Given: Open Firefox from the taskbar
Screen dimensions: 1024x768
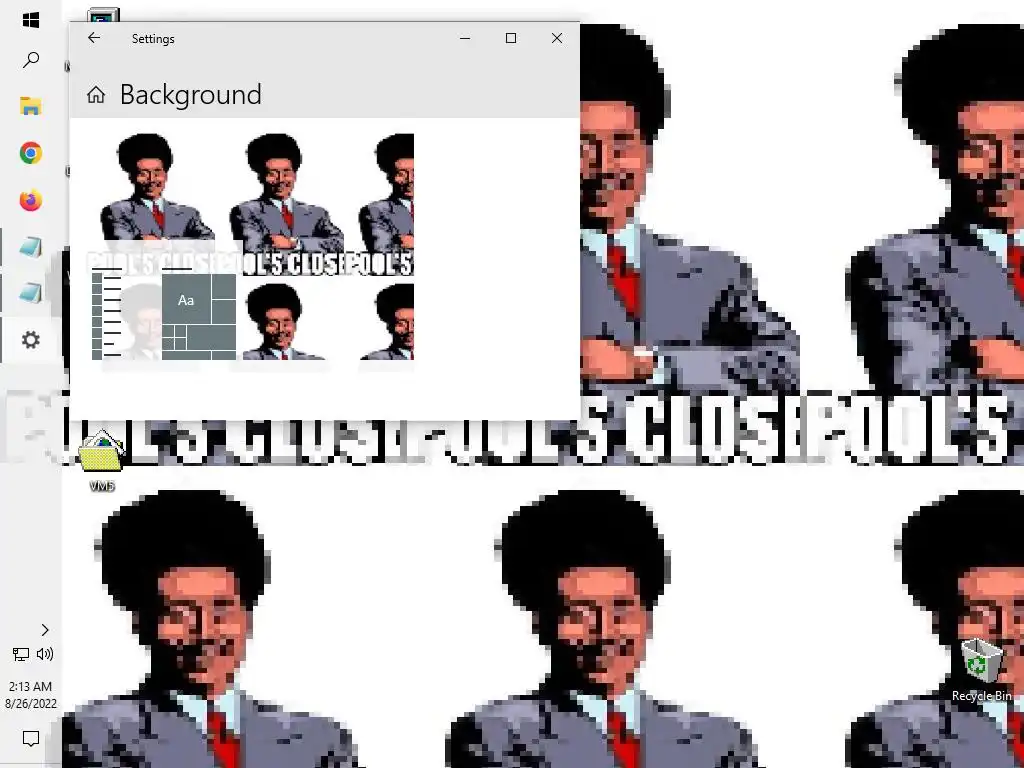Looking at the screenshot, I should click(x=31, y=200).
